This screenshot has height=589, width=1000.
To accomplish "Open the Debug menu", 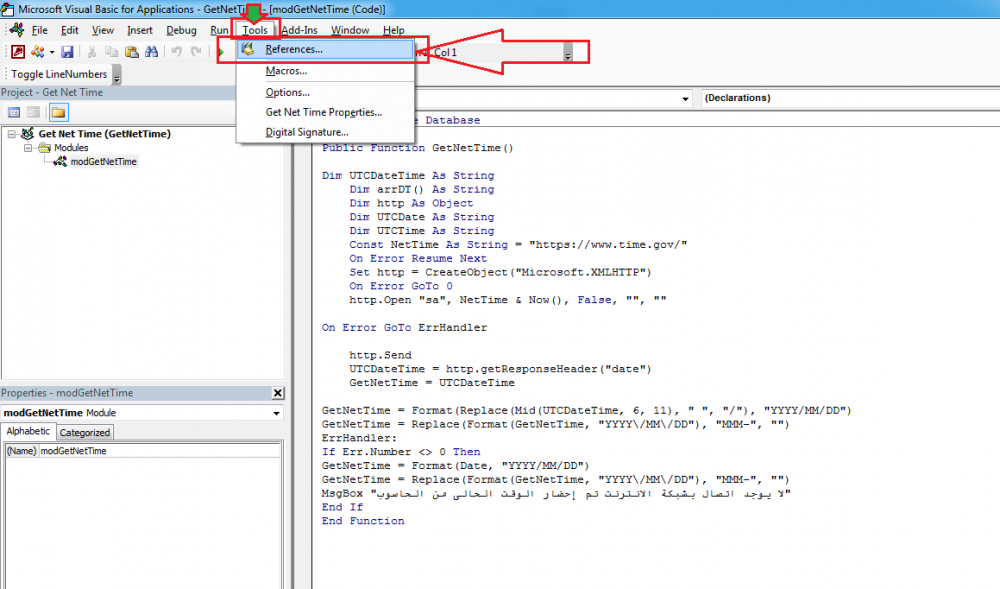I will pyautogui.click(x=181, y=30).
